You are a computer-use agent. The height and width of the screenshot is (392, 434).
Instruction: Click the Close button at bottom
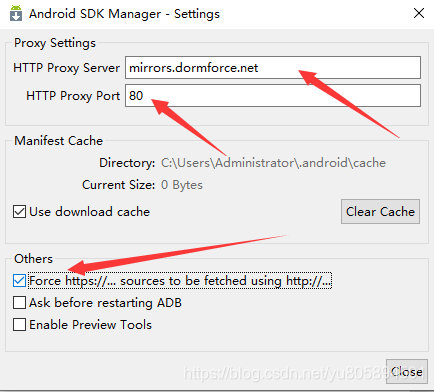[407, 371]
